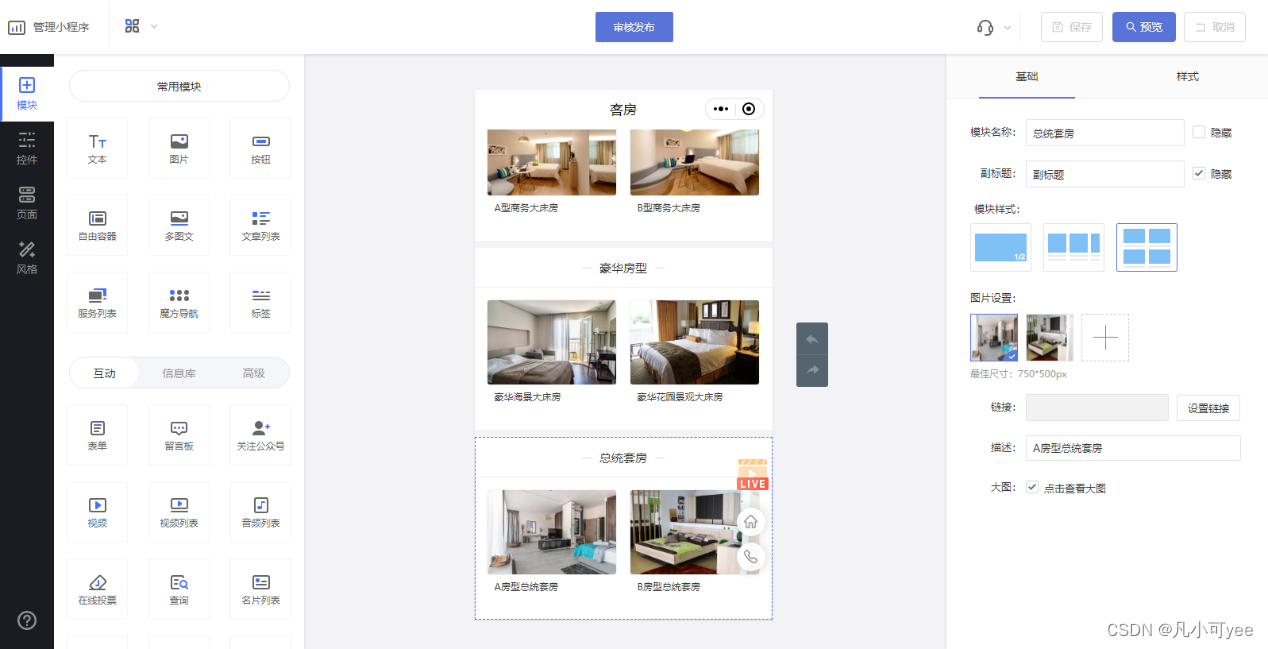
Task: Add the 查询 module
Action: pyautogui.click(x=179, y=589)
